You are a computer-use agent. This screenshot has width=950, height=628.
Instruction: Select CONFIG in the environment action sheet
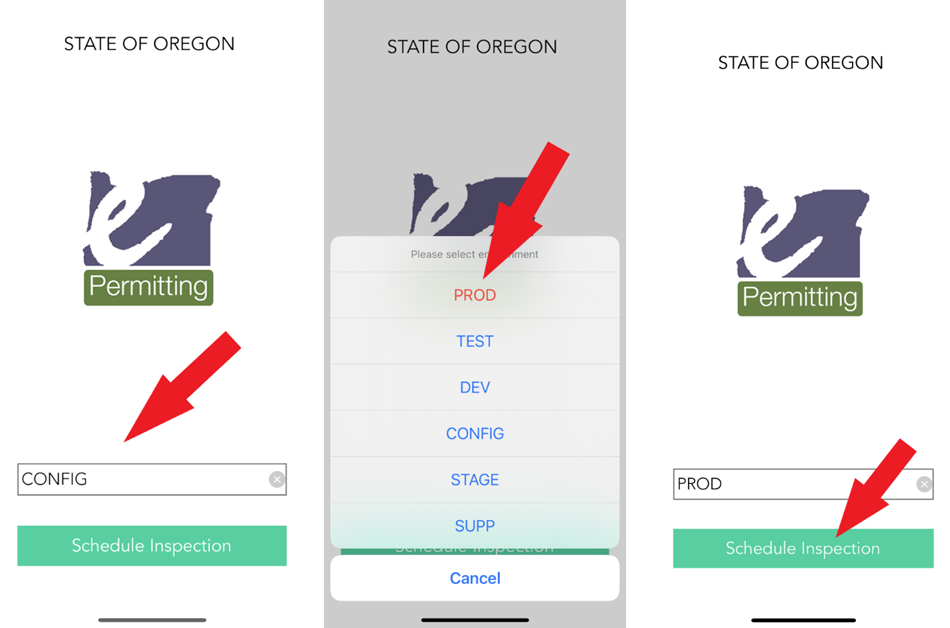475,433
